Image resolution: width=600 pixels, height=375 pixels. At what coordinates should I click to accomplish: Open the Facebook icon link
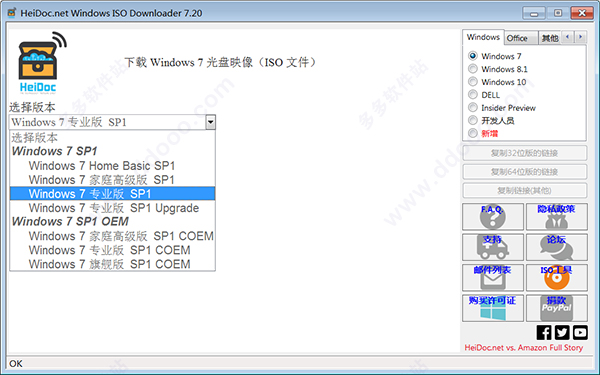coord(544,333)
